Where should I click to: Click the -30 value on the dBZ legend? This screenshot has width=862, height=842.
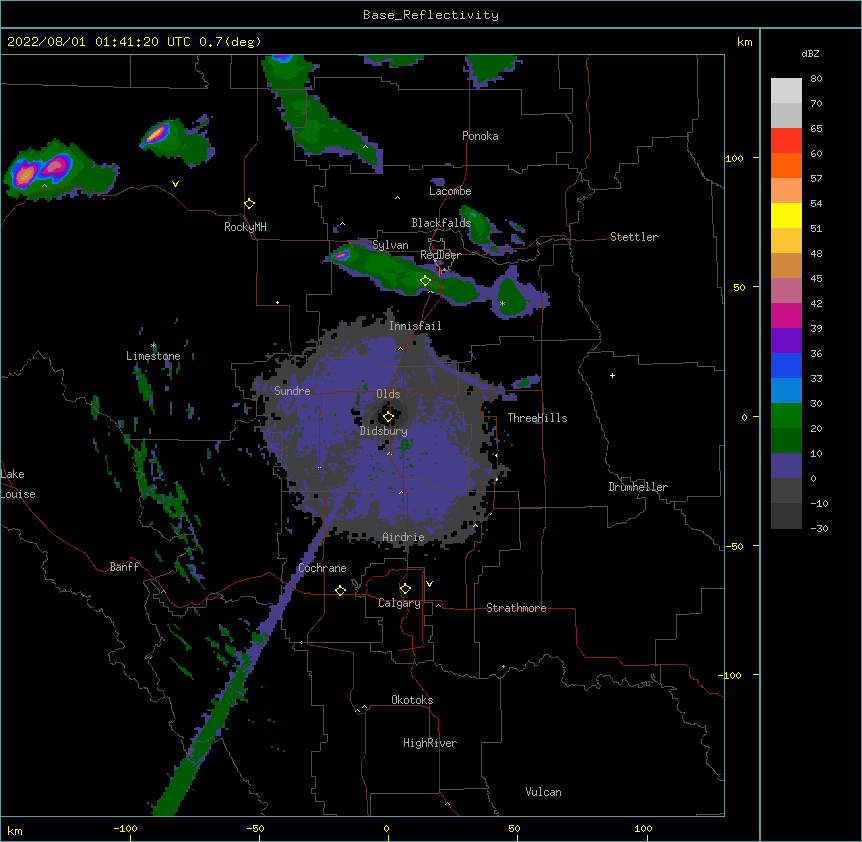[x=819, y=528]
